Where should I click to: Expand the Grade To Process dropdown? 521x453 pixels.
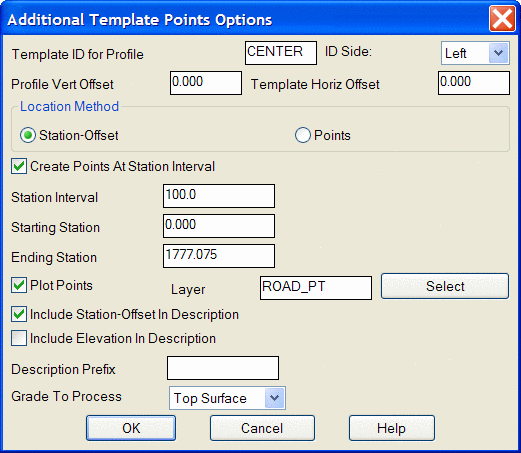tap(274, 398)
